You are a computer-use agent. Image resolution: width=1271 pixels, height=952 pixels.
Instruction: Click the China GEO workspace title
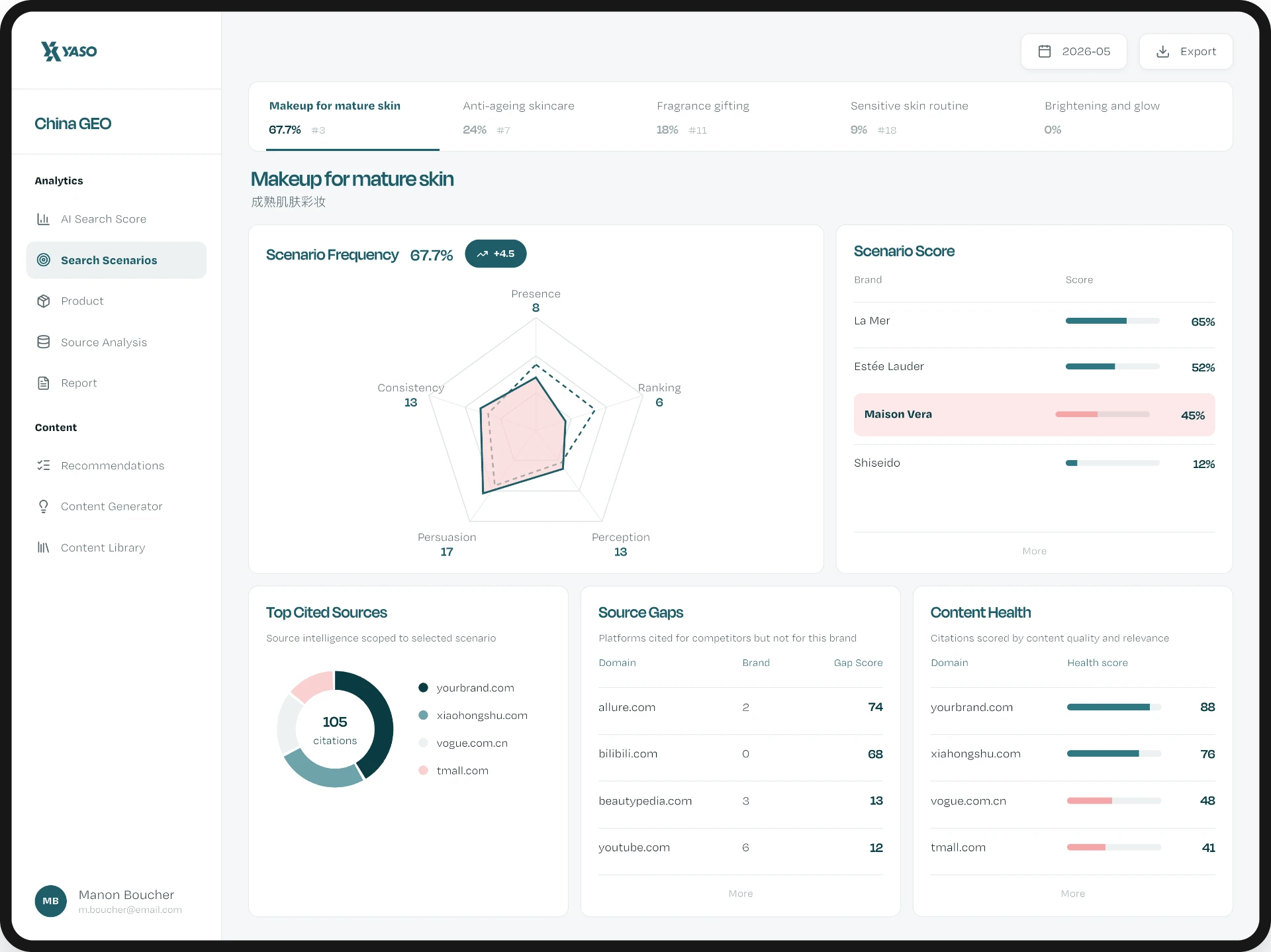pos(73,124)
